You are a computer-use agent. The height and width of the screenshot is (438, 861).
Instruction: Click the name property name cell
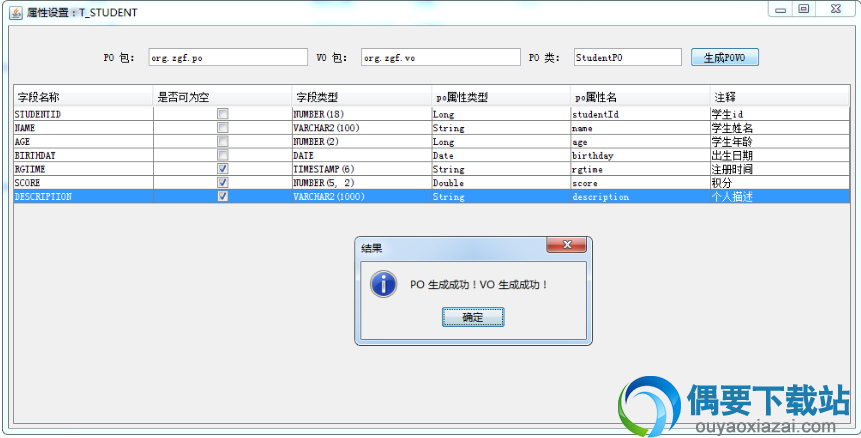(640, 128)
